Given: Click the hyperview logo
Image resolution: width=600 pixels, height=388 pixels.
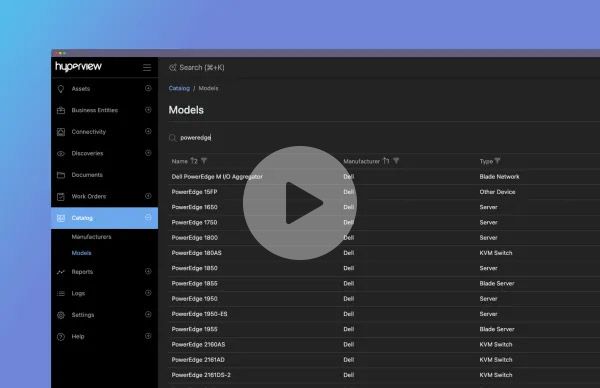Looking at the screenshot, I should point(78,67).
